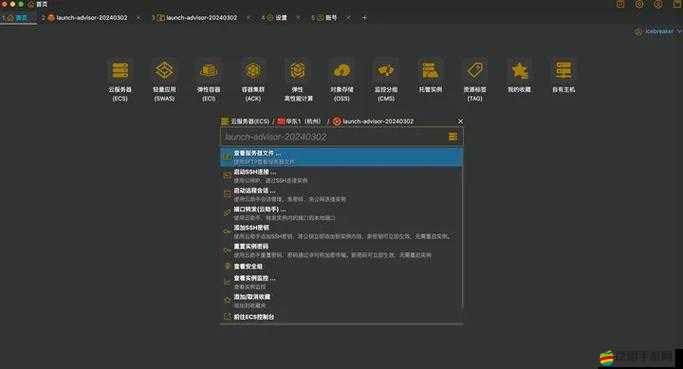
Task: Click the rightmost title bar icon
Action: coord(677,4)
